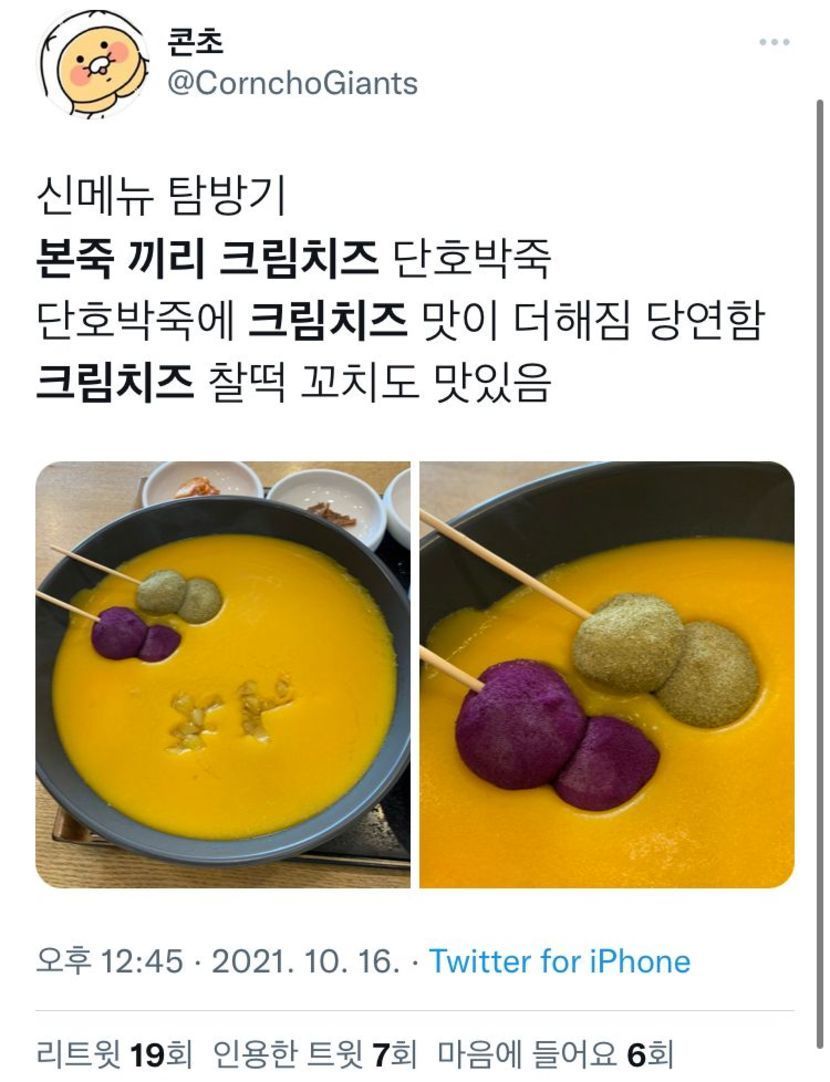Screen dimensions: 830x1082
Task: Click the Twitter for iPhone source link
Action: click(560, 961)
